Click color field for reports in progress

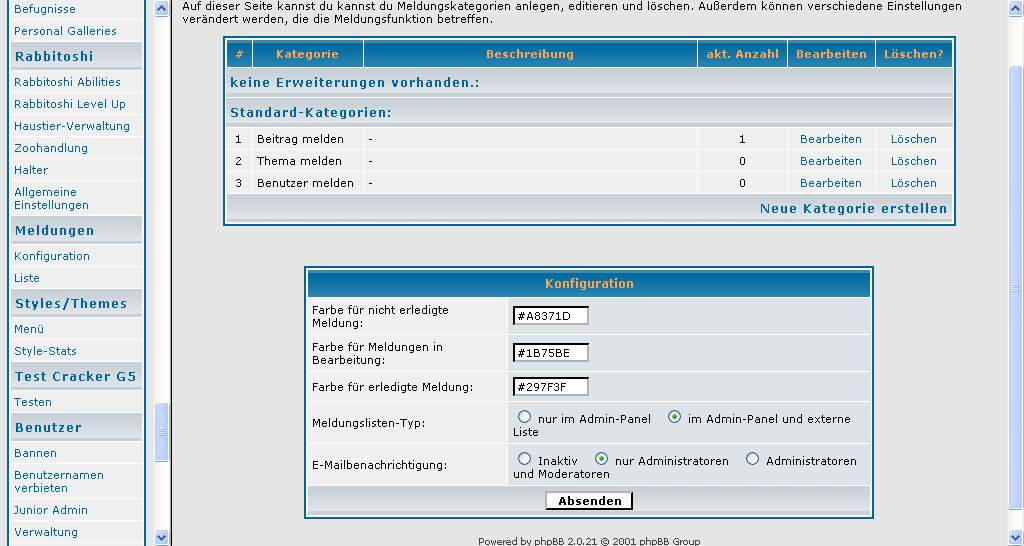click(550, 353)
